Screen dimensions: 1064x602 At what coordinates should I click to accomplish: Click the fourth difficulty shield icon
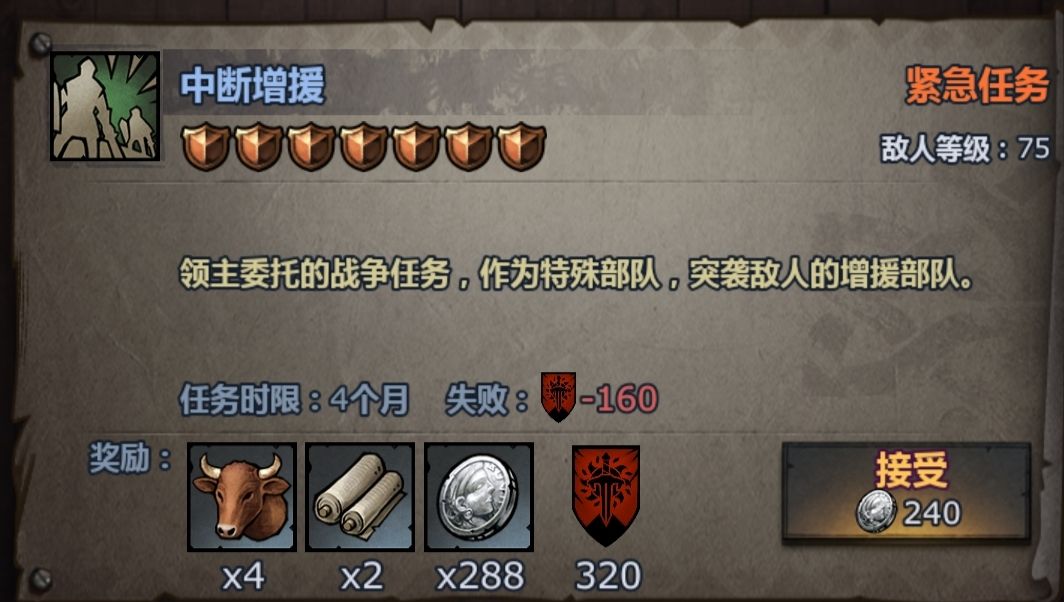pyautogui.click(x=363, y=146)
